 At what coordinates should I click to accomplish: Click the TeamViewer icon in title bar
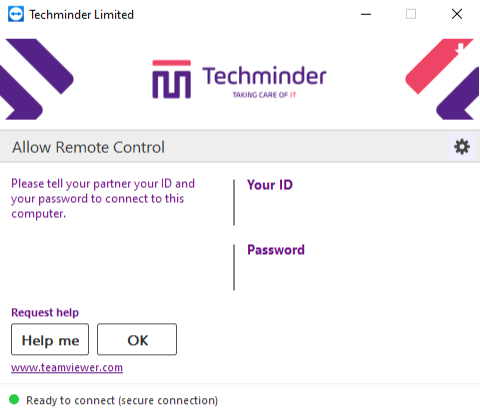(x=16, y=14)
